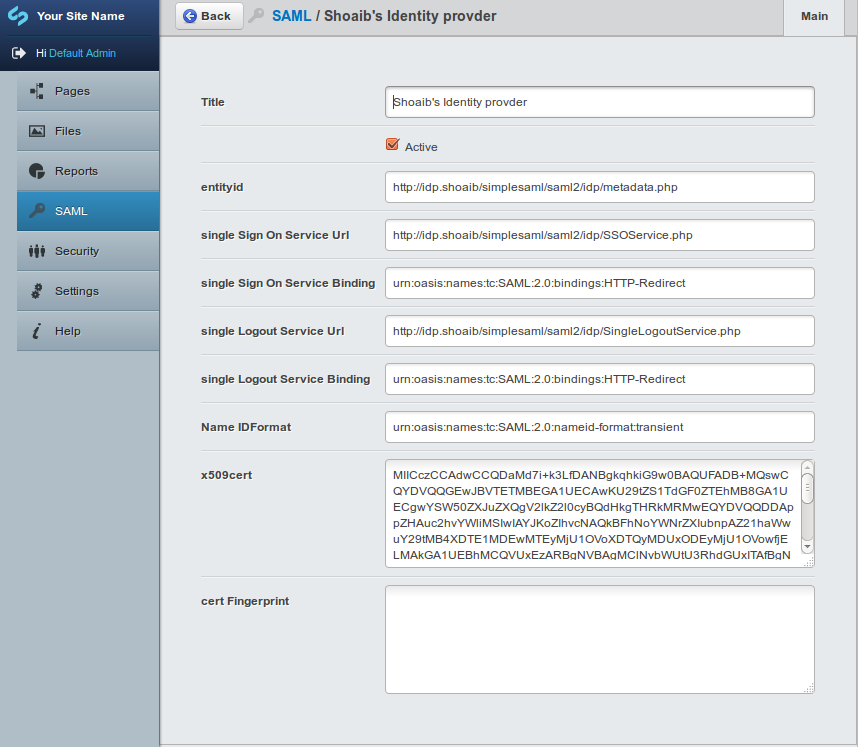Uncheck the Active checkbox
Viewport: 858px width, 747px height.
[x=392, y=144]
